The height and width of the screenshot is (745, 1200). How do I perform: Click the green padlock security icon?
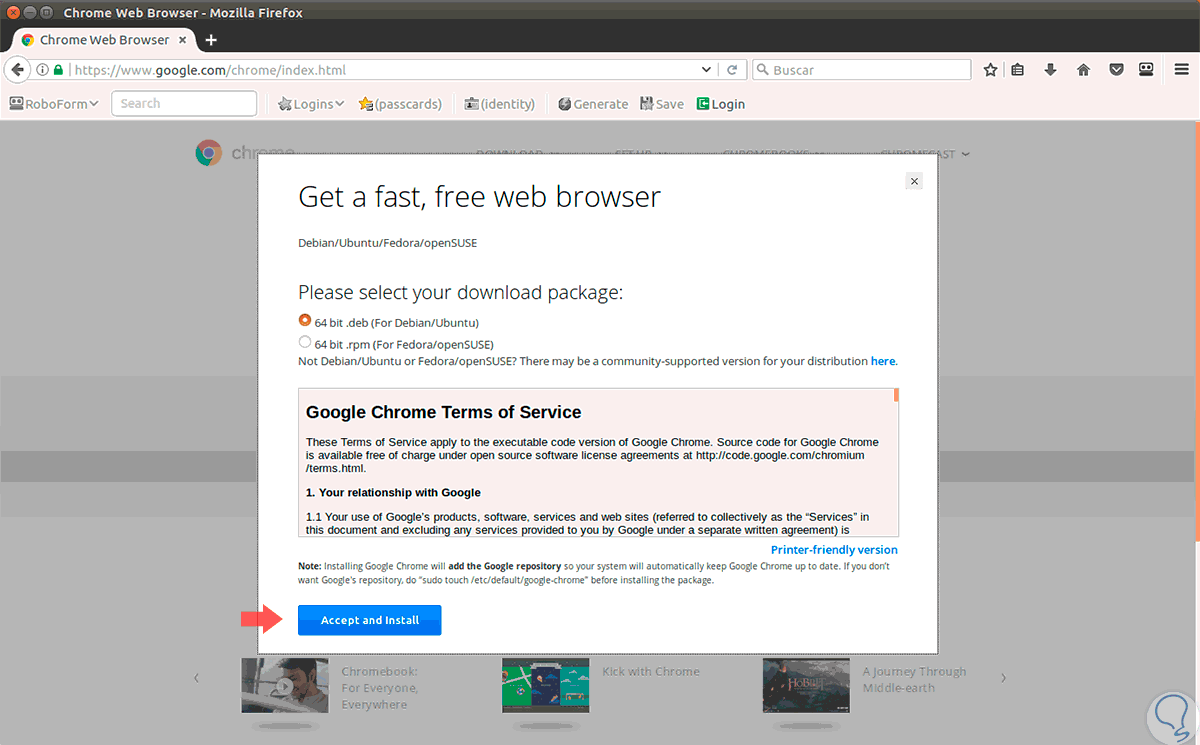[x=58, y=70]
